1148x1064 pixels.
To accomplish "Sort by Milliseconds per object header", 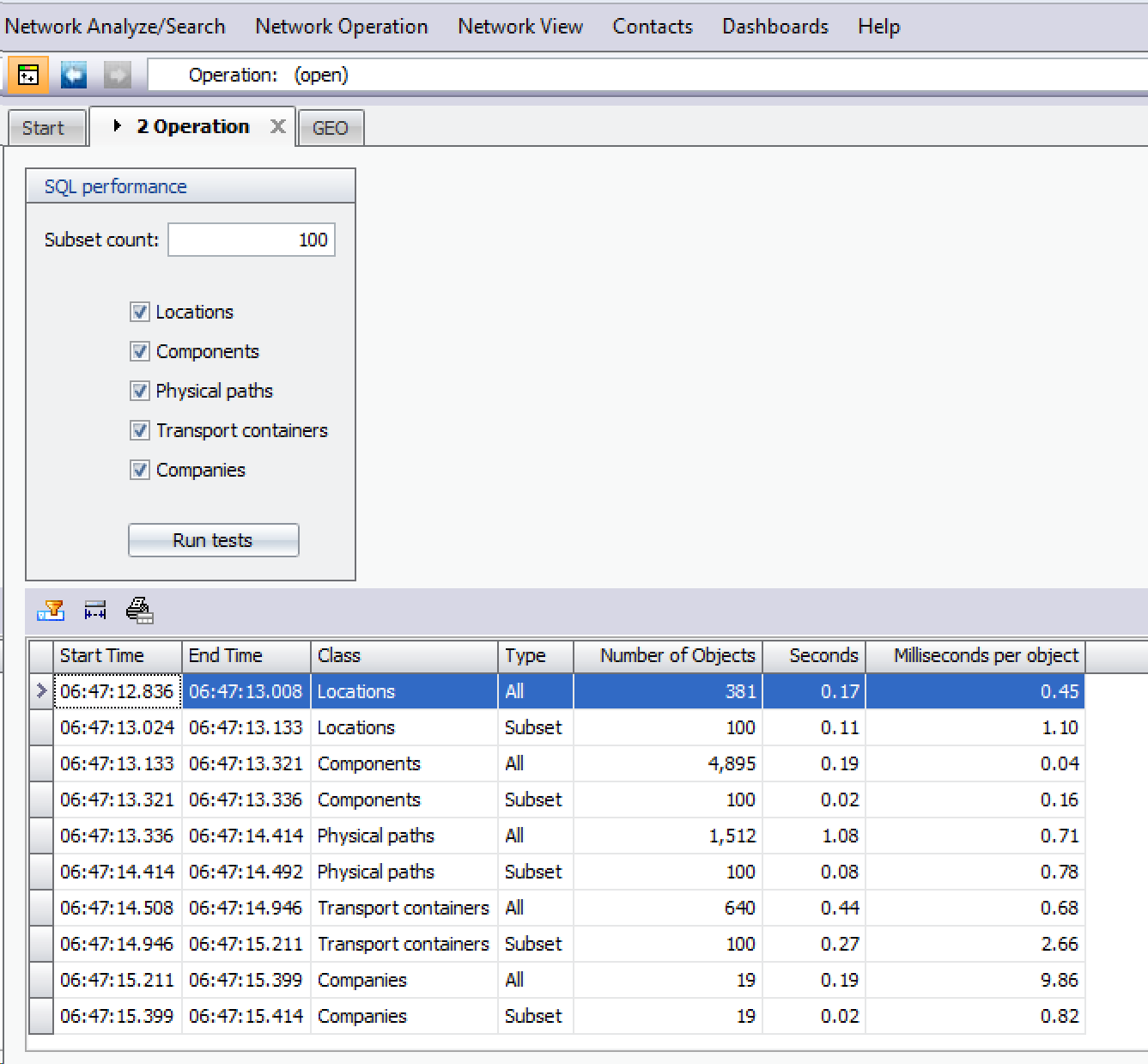I will (x=975, y=656).
